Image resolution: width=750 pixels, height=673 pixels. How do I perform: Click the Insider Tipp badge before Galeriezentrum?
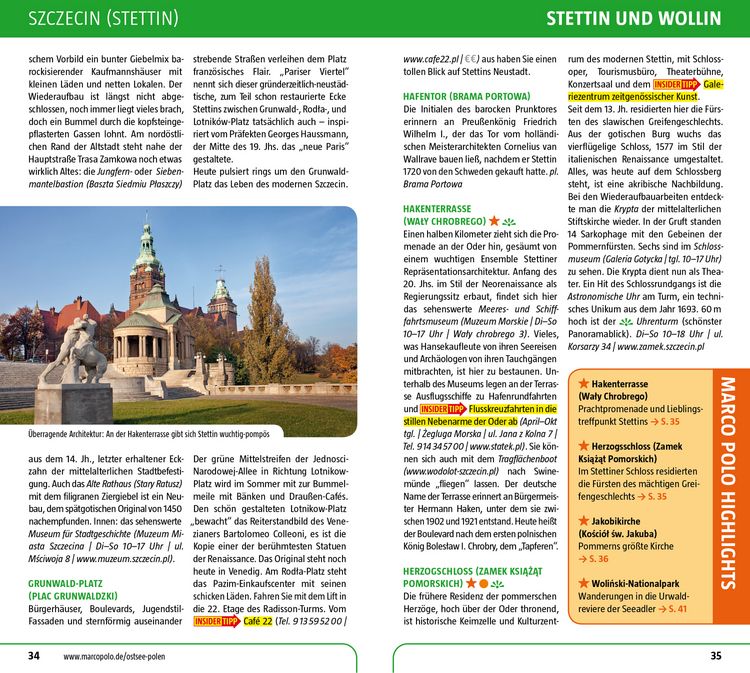point(677,85)
